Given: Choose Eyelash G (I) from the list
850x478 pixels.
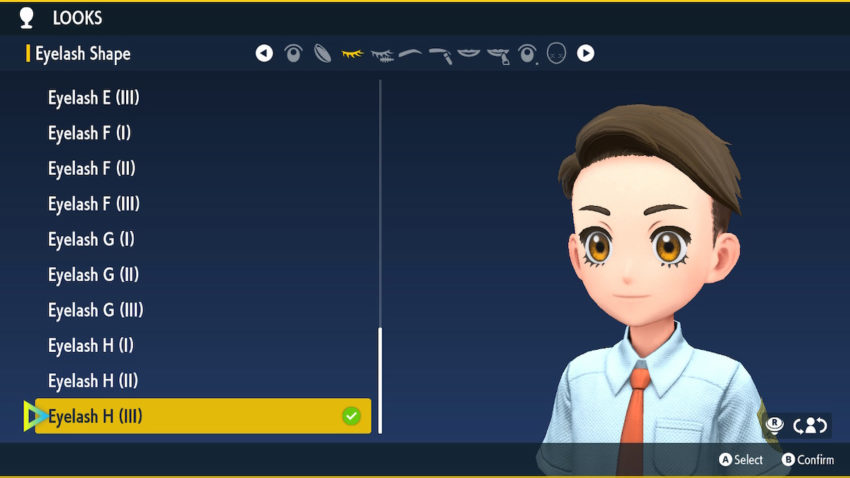Looking at the screenshot, I should [x=91, y=240].
